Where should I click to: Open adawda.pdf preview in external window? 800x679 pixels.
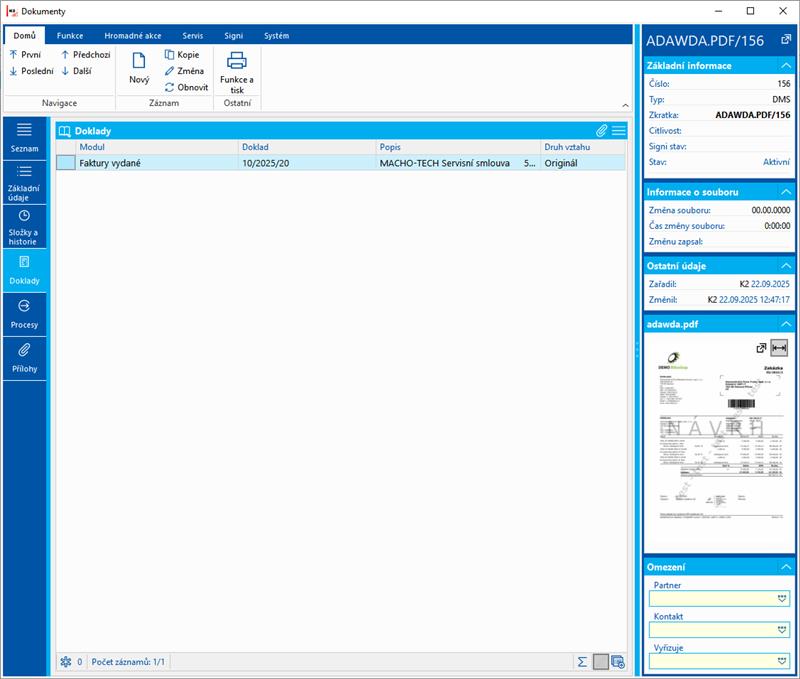pyautogui.click(x=761, y=348)
